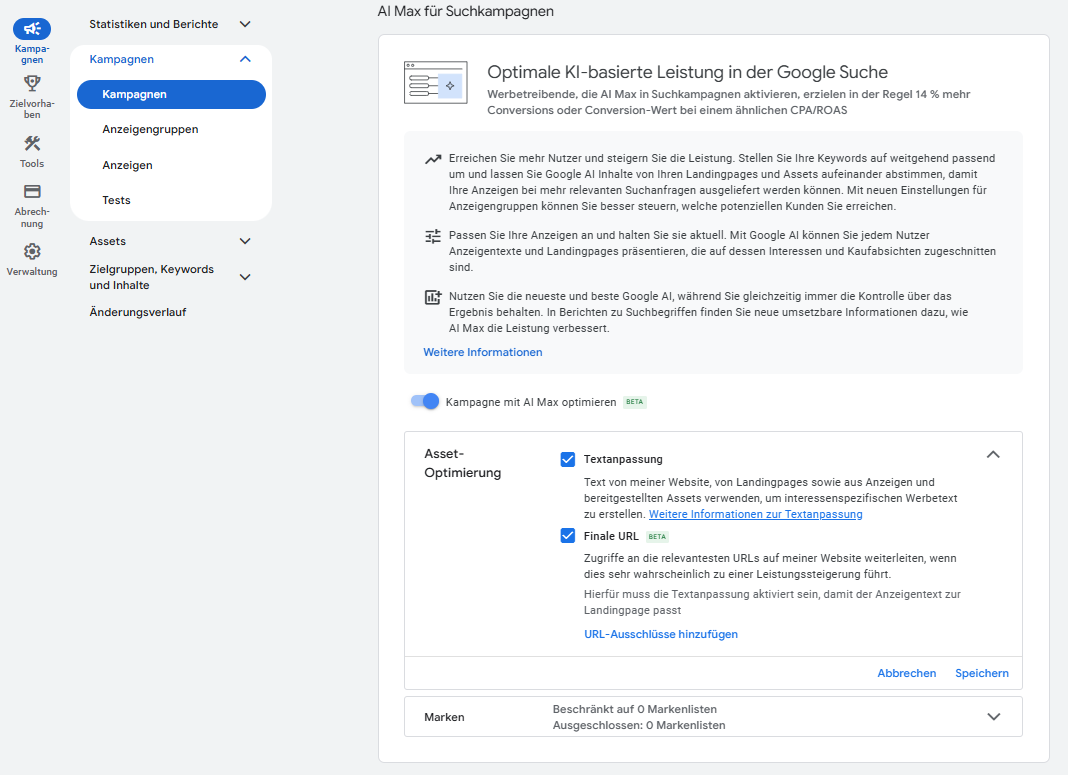Expand Statistiken und Berichte section

pyautogui.click(x=245, y=24)
